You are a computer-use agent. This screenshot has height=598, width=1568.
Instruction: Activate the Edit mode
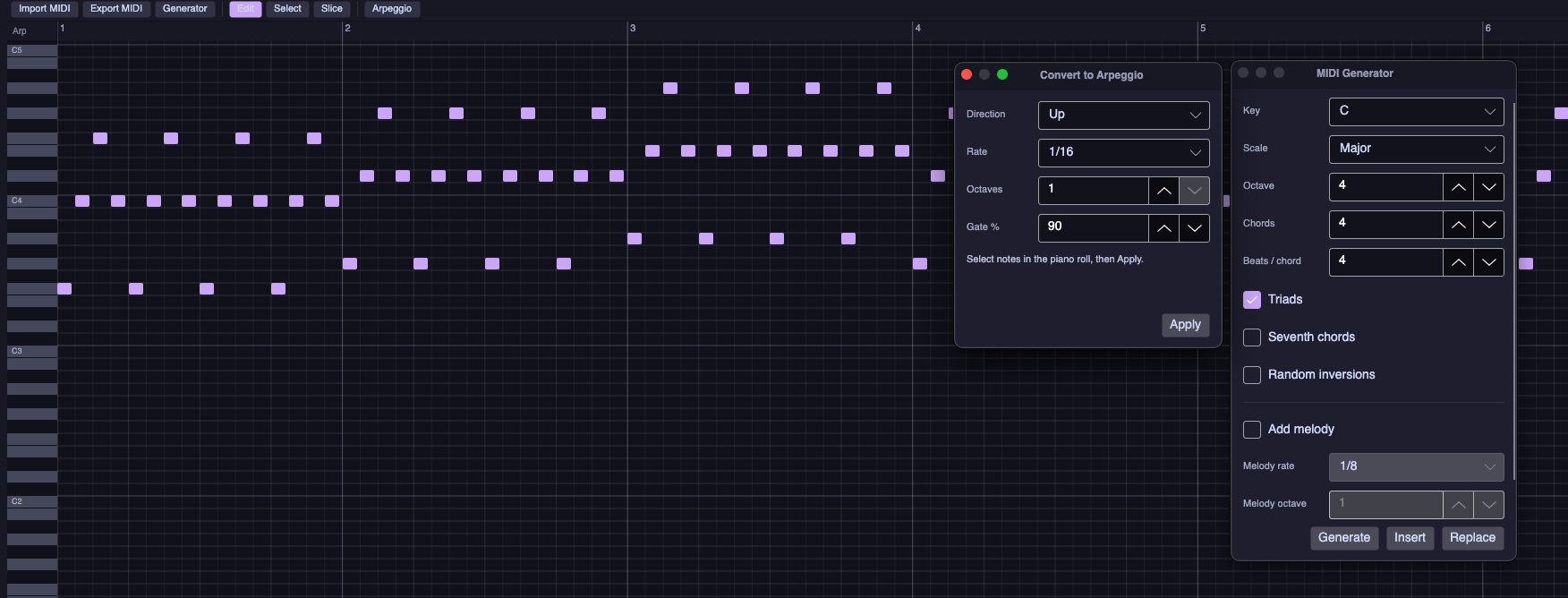pos(245,9)
